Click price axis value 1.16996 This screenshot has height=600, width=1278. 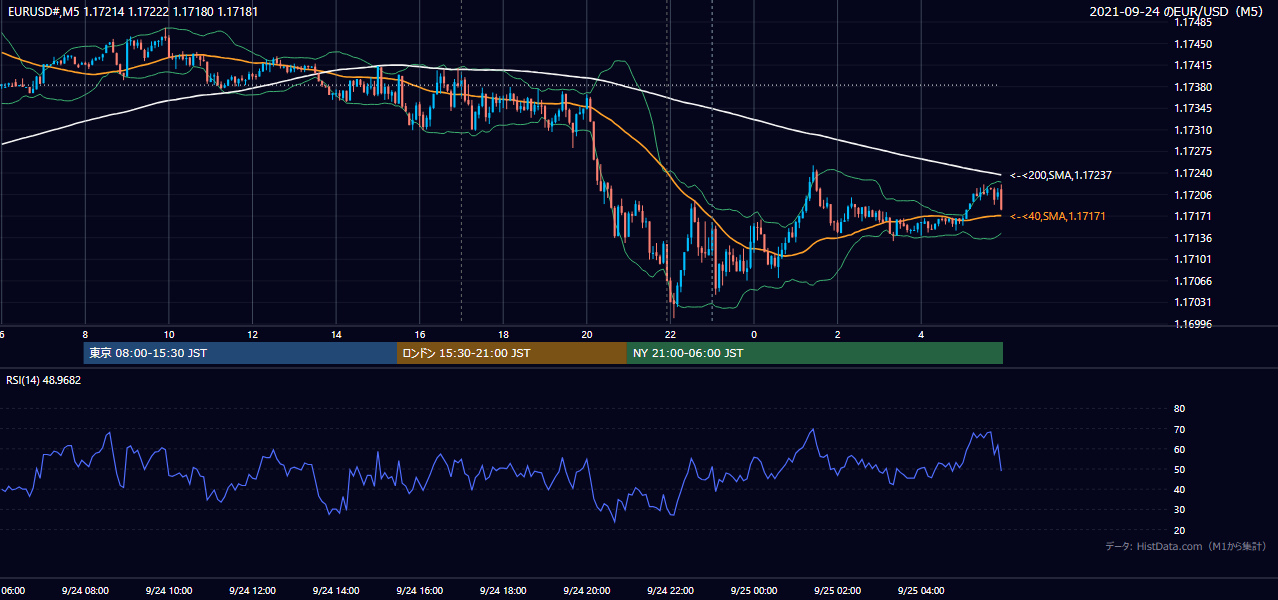1192,324
